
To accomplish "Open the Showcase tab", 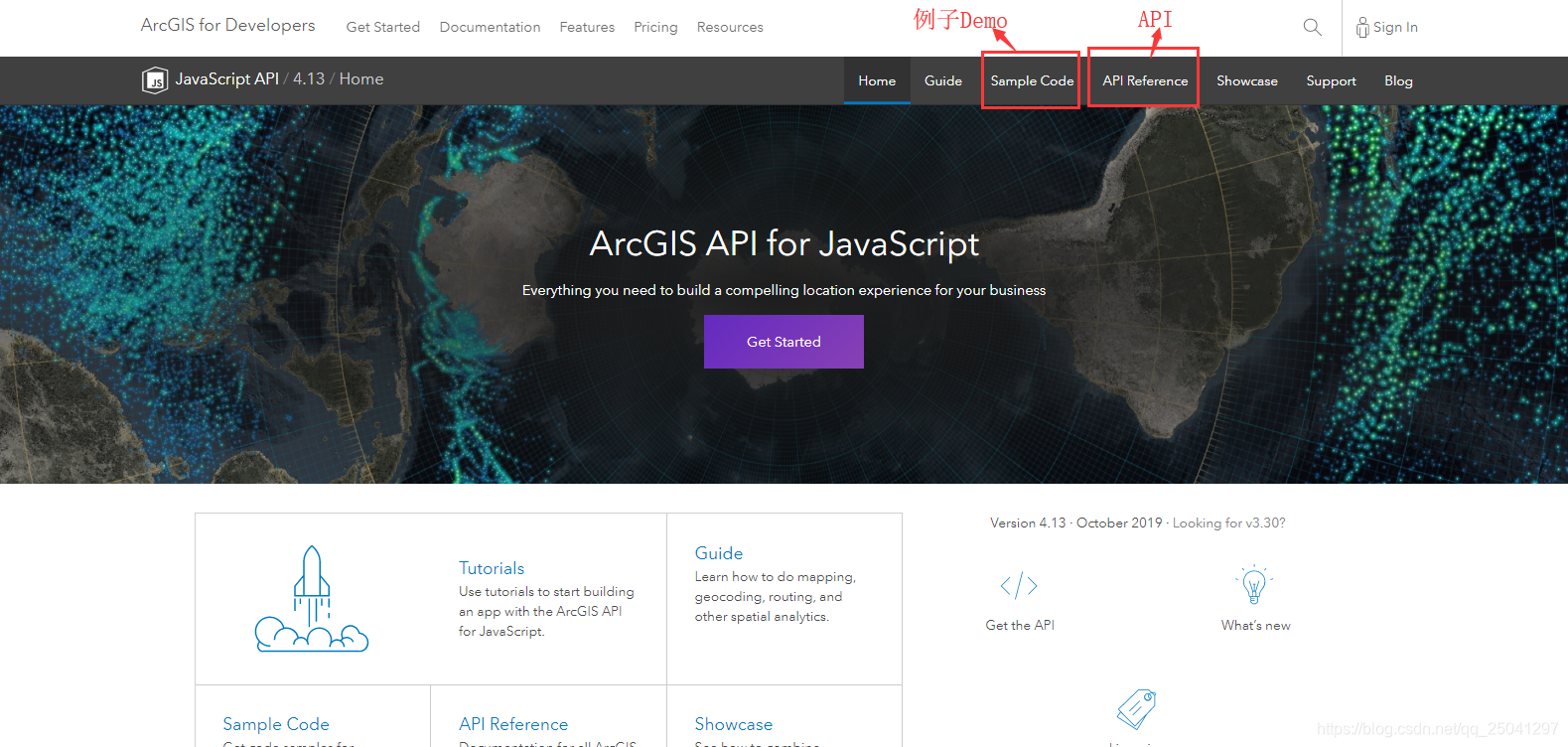I will pyautogui.click(x=1247, y=80).
